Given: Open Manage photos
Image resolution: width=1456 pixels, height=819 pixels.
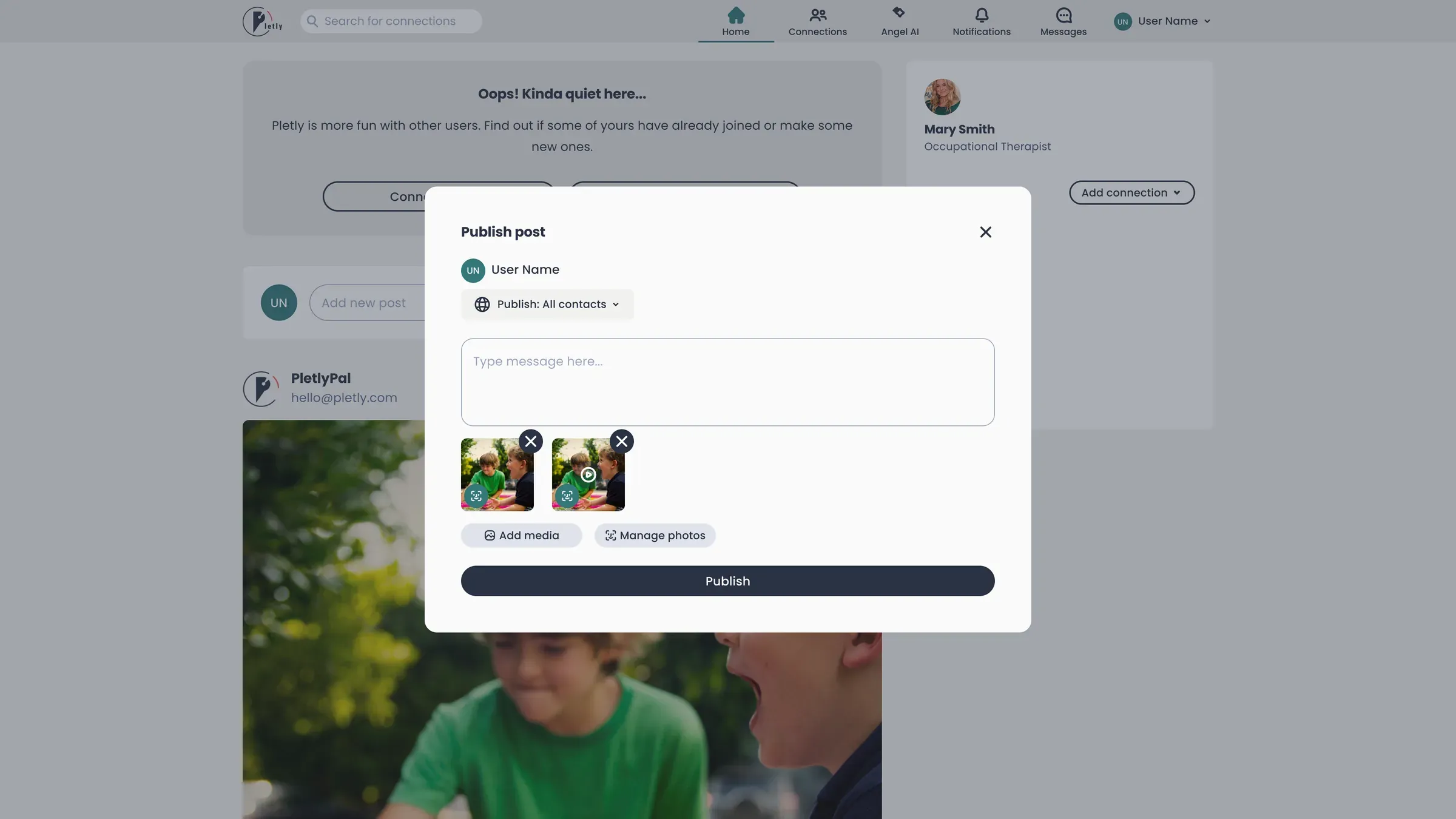Looking at the screenshot, I should 655,536.
